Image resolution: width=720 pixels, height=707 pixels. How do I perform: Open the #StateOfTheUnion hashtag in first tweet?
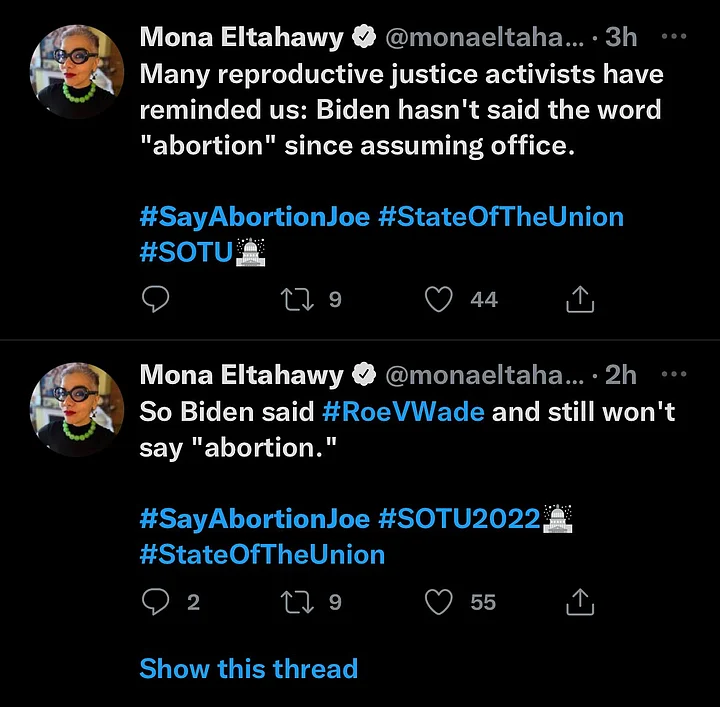501,217
